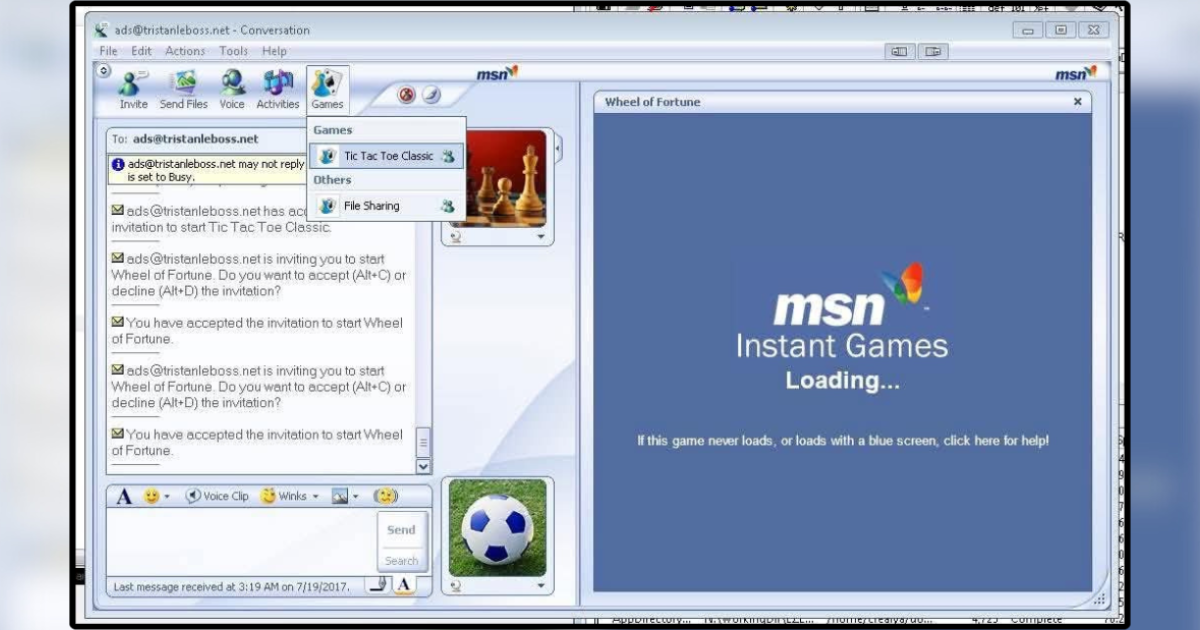The width and height of the screenshot is (1200, 630).
Task: Open the Activities icon
Action: 277,88
